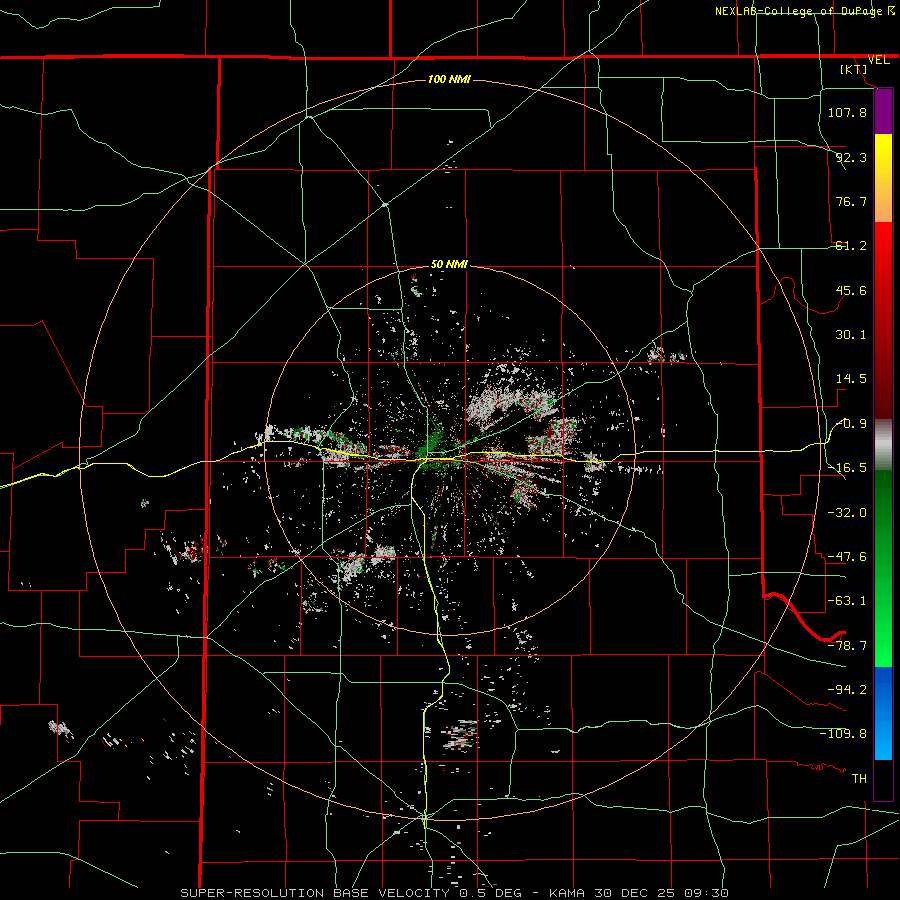Click the blue segment of color bar

pos(883,713)
